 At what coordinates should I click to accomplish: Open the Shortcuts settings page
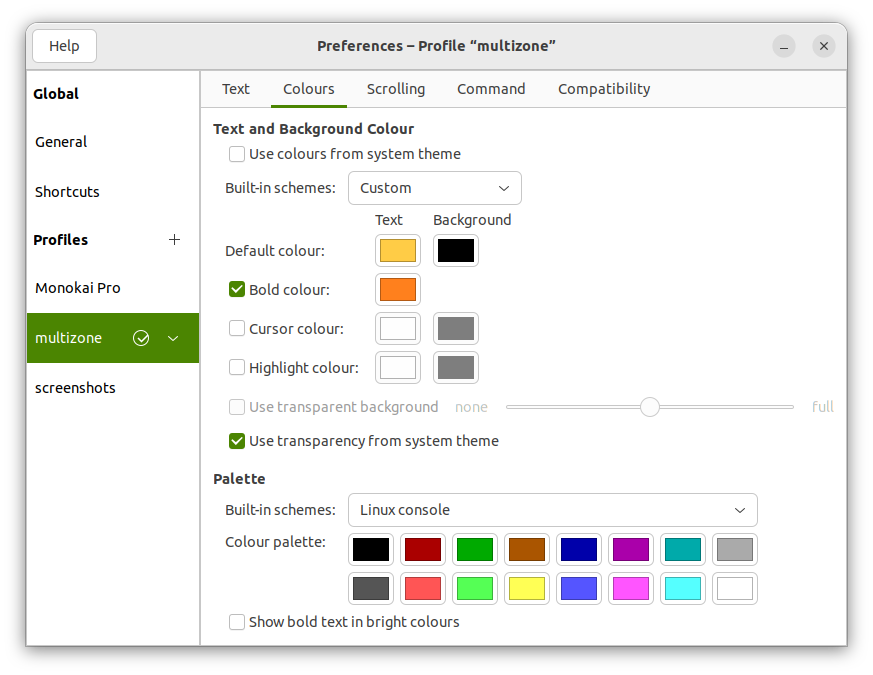[x=67, y=192]
